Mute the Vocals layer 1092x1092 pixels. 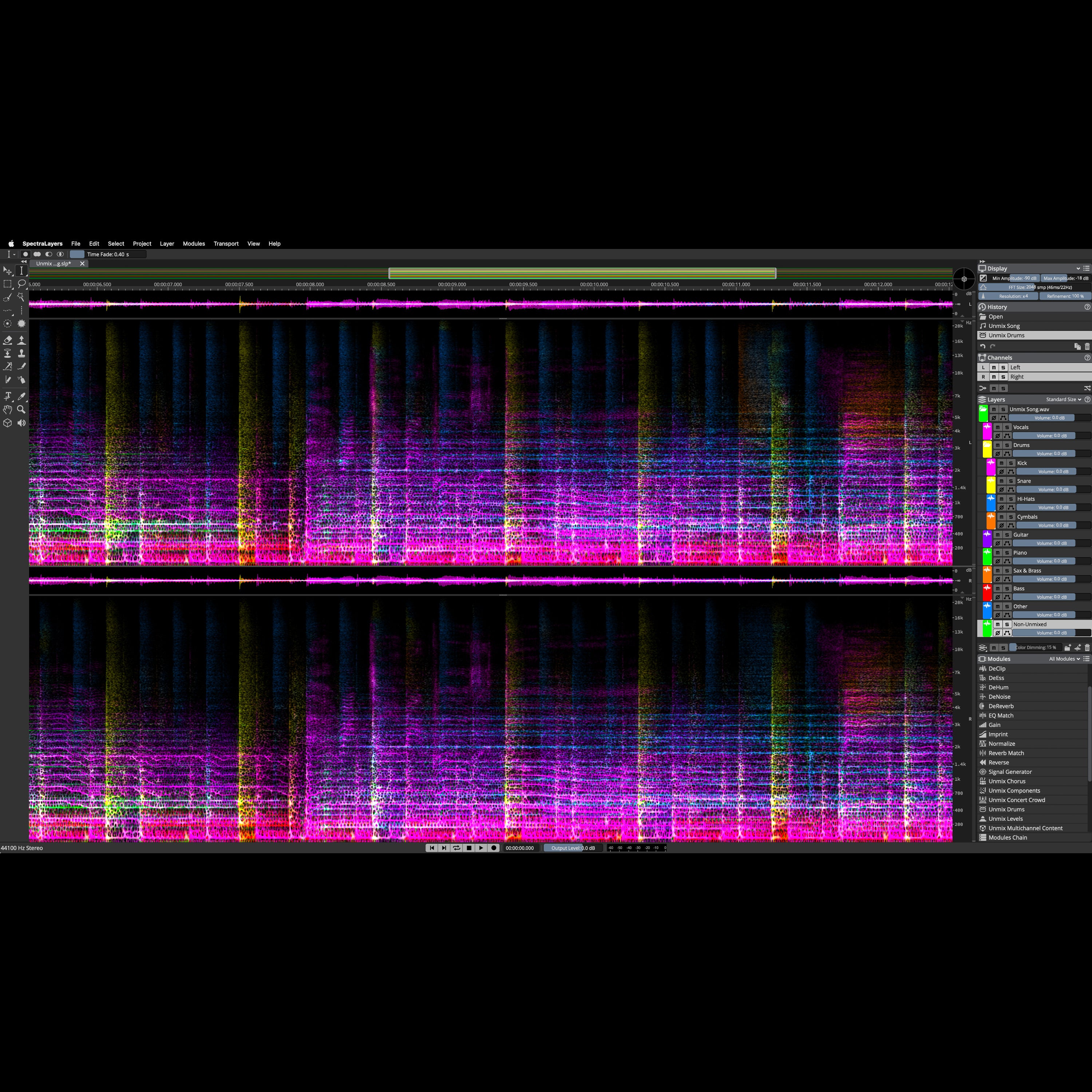pos(998,427)
